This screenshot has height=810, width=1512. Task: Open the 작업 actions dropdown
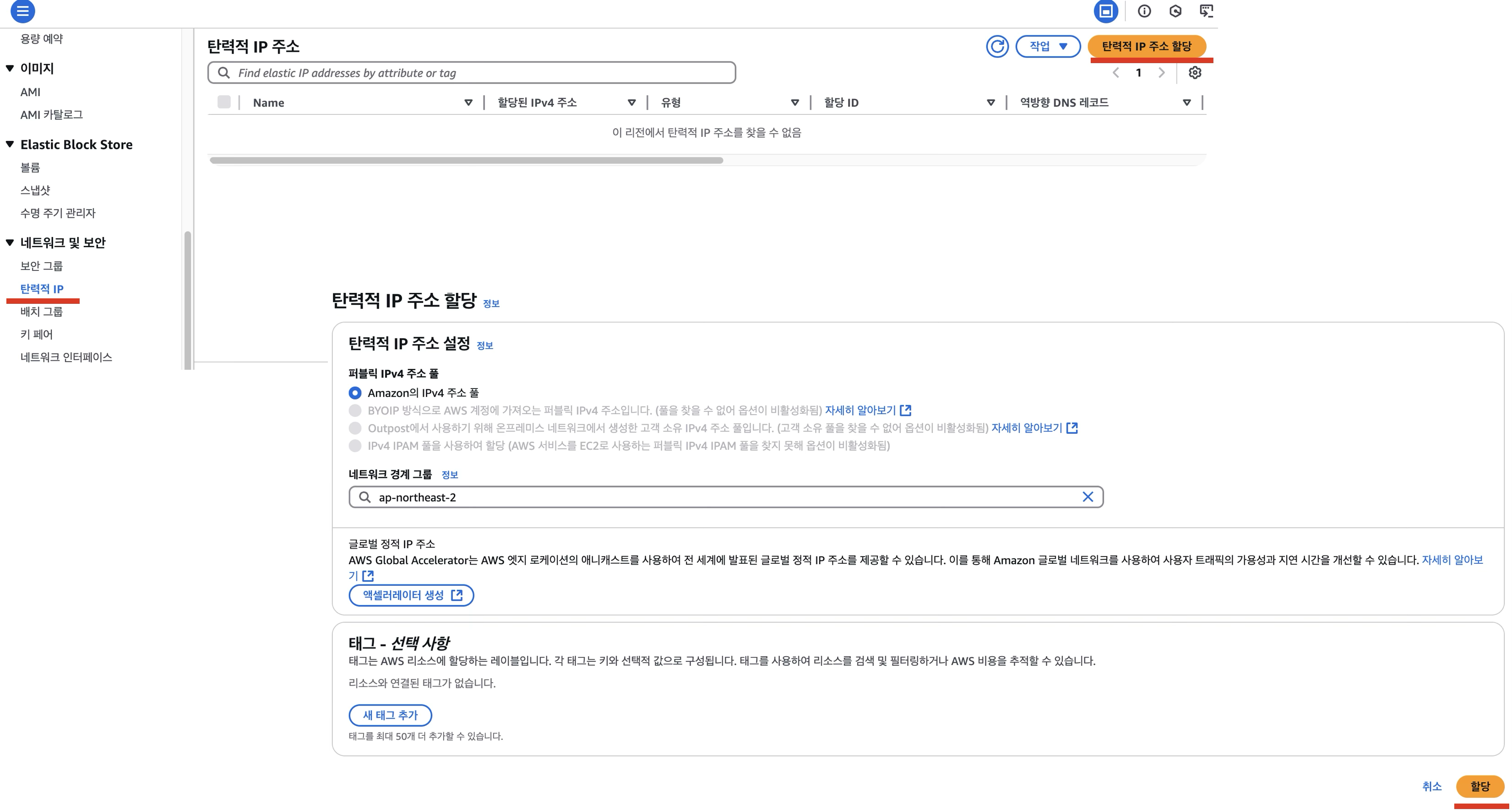1048,46
